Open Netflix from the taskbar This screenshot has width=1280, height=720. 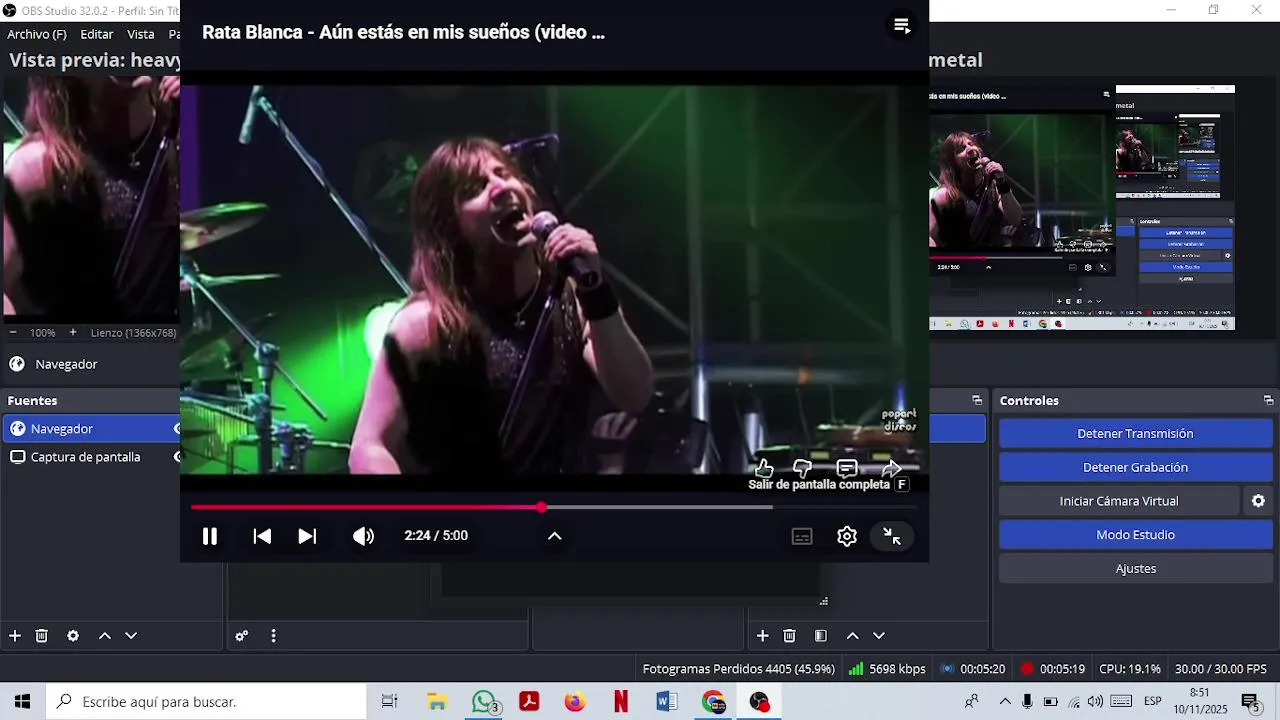click(621, 702)
